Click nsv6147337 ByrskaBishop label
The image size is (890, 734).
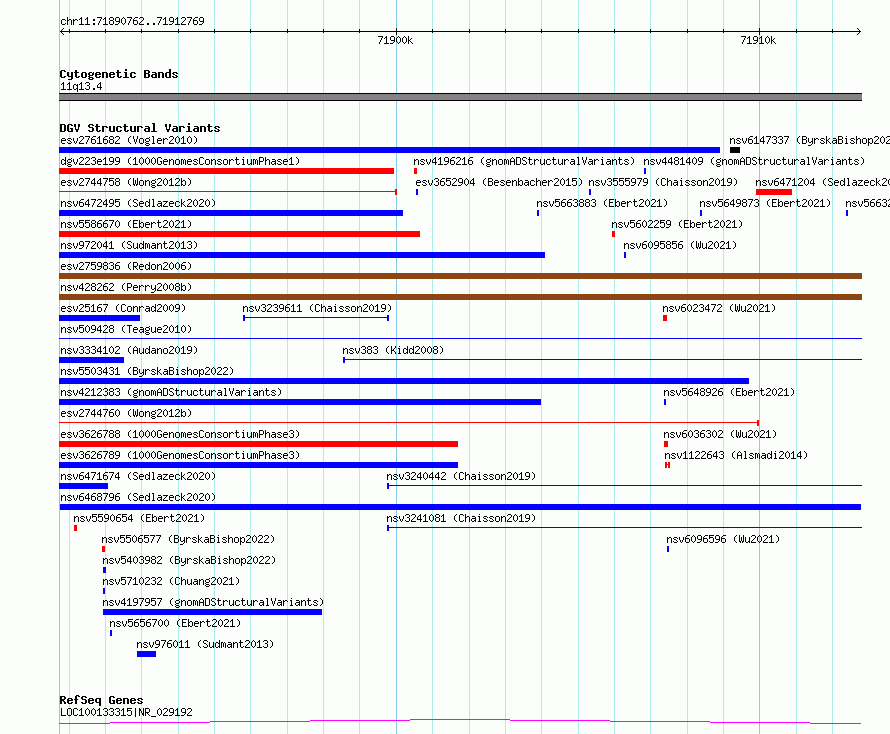pos(809,140)
